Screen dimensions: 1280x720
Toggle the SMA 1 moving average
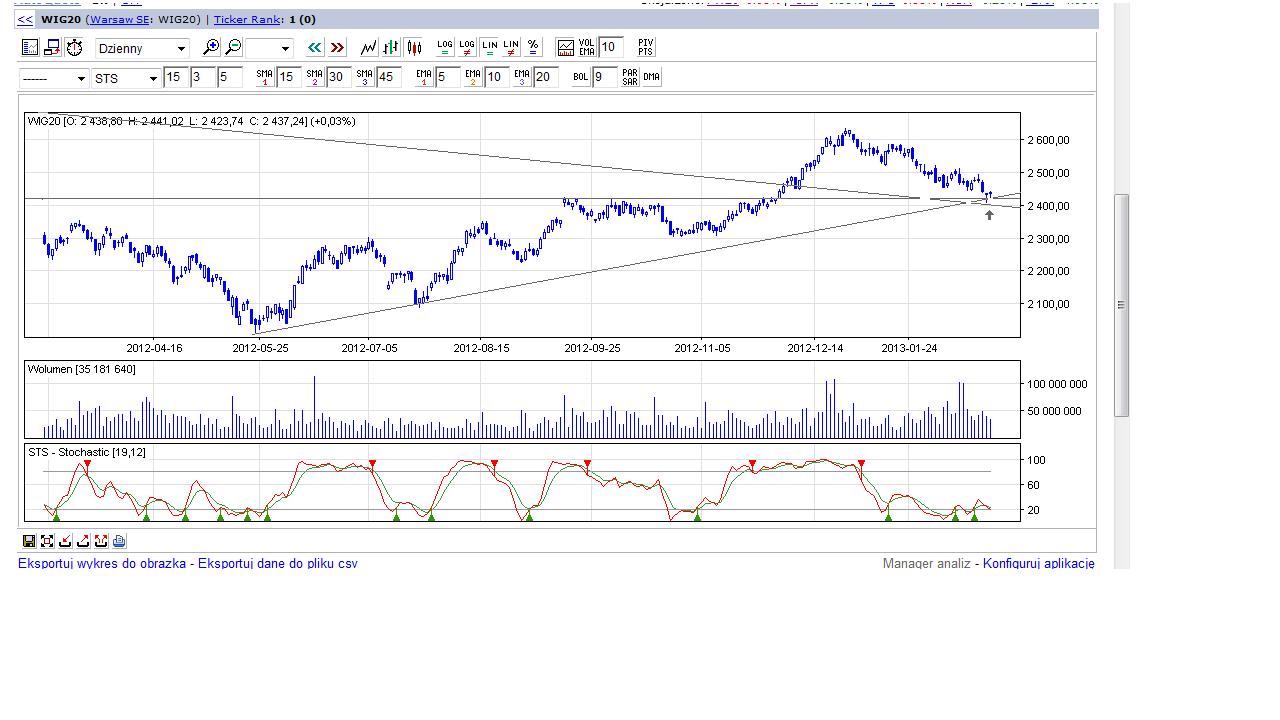[264, 77]
